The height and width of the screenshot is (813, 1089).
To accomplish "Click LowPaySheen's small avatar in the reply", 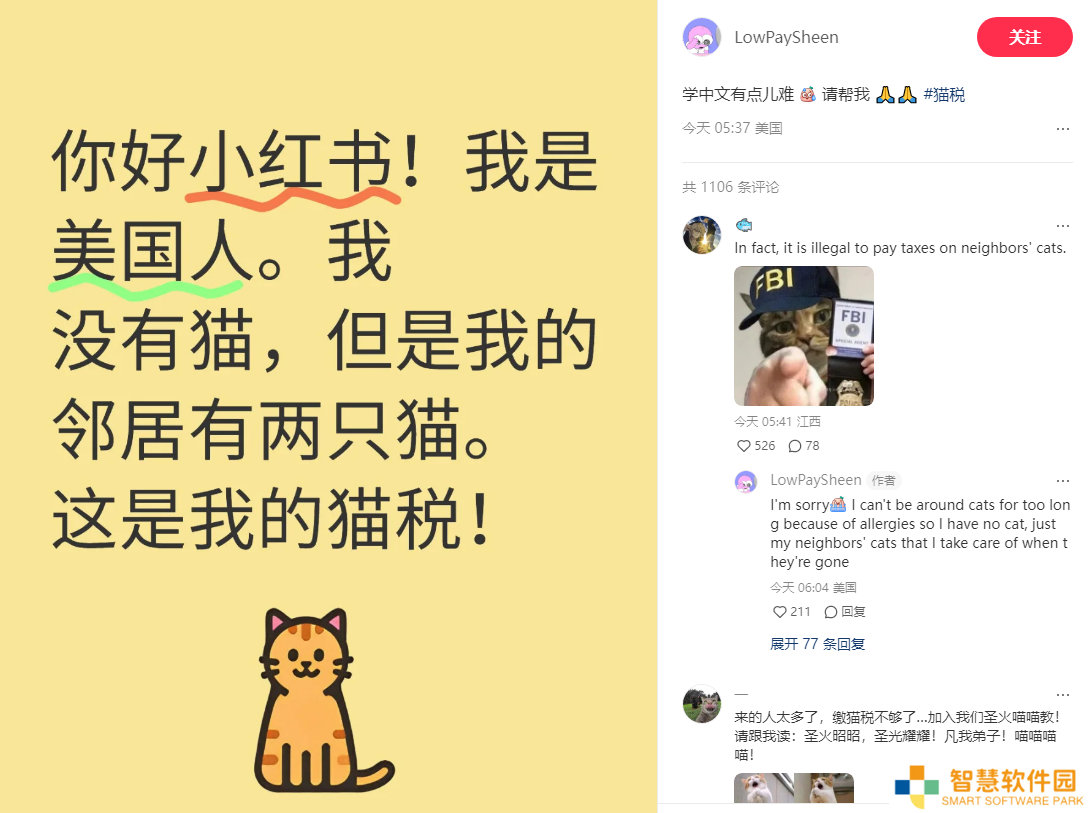I will coord(746,481).
